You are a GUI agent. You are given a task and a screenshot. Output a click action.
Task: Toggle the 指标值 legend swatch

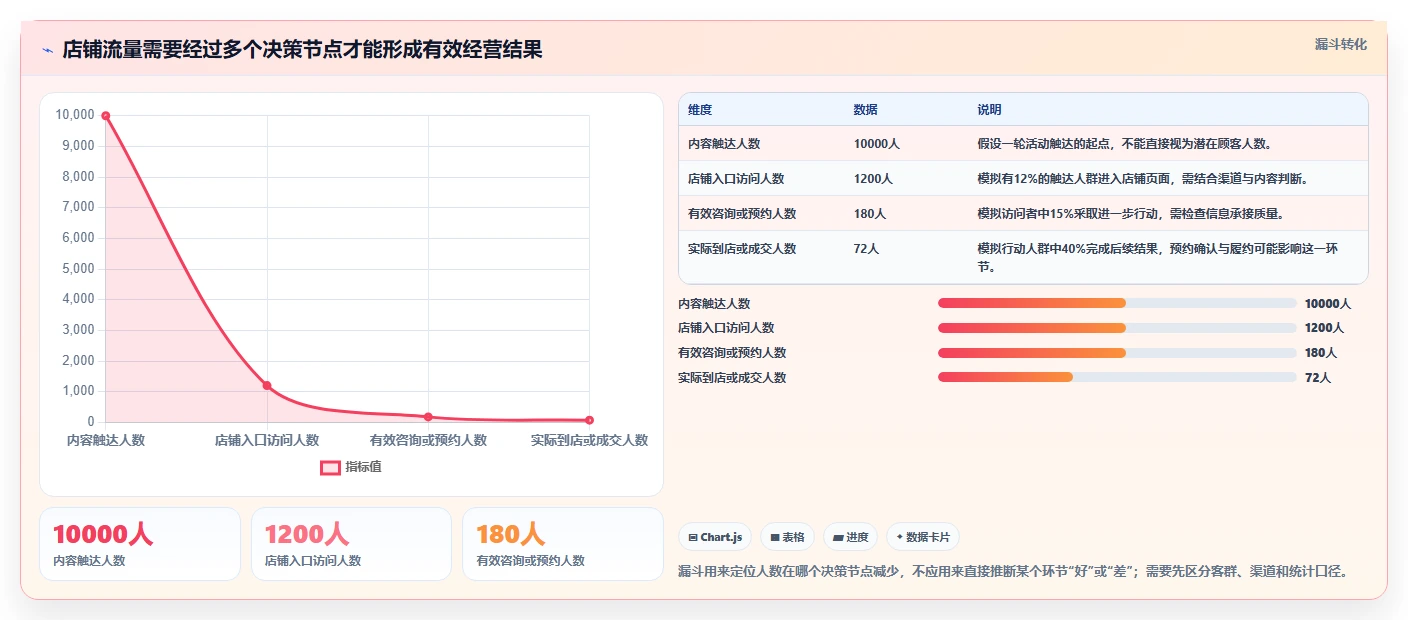pyautogui.click(x=330, y=467)
